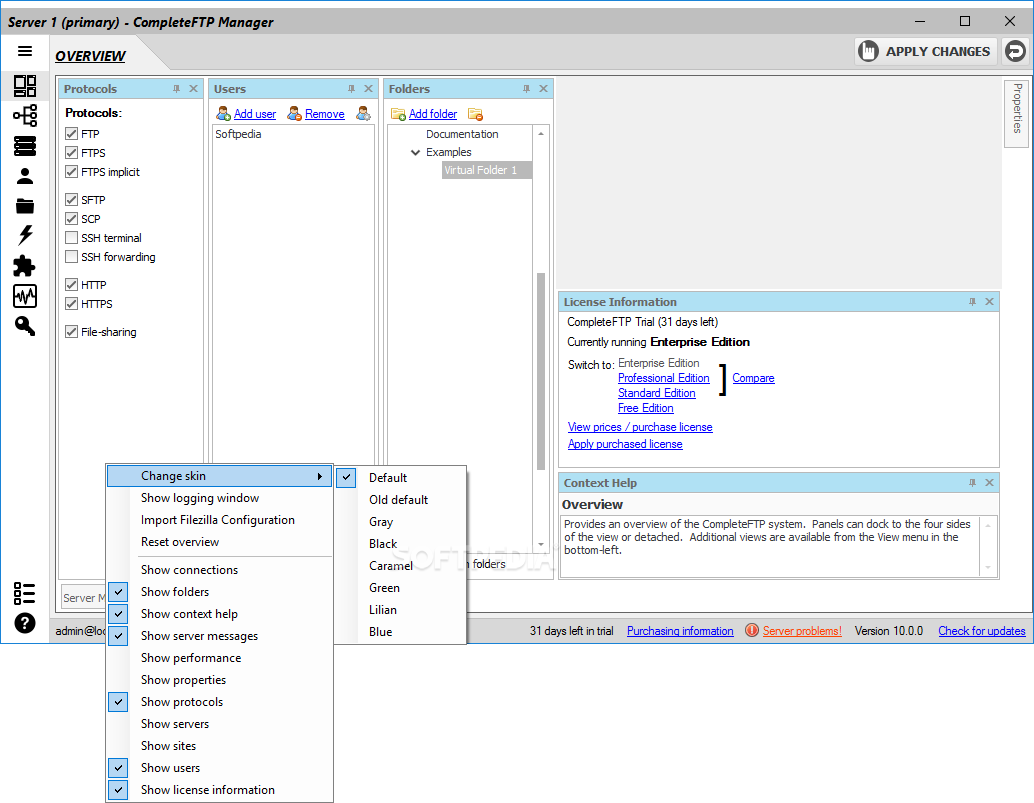Viewport: 1034px width, 803px height.
Task: Click Check for updates link
Action: pos(982,631)
